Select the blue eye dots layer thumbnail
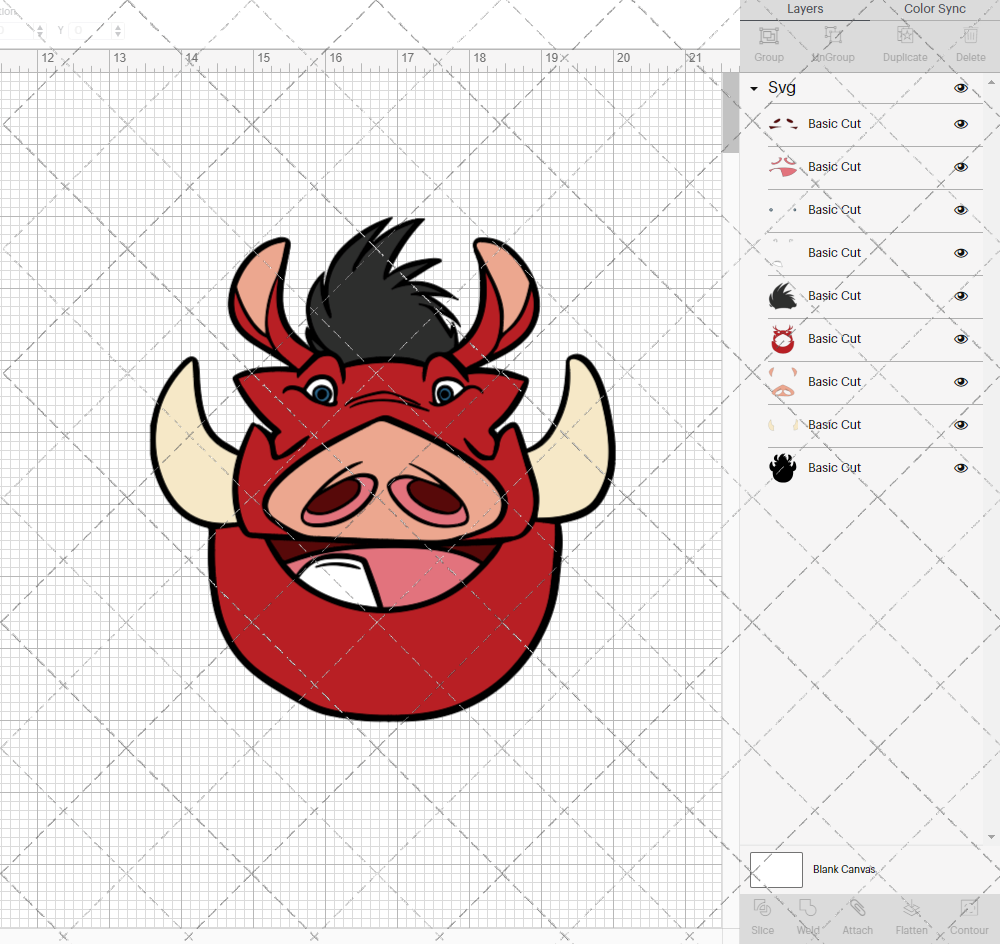 tap(783, 210)
